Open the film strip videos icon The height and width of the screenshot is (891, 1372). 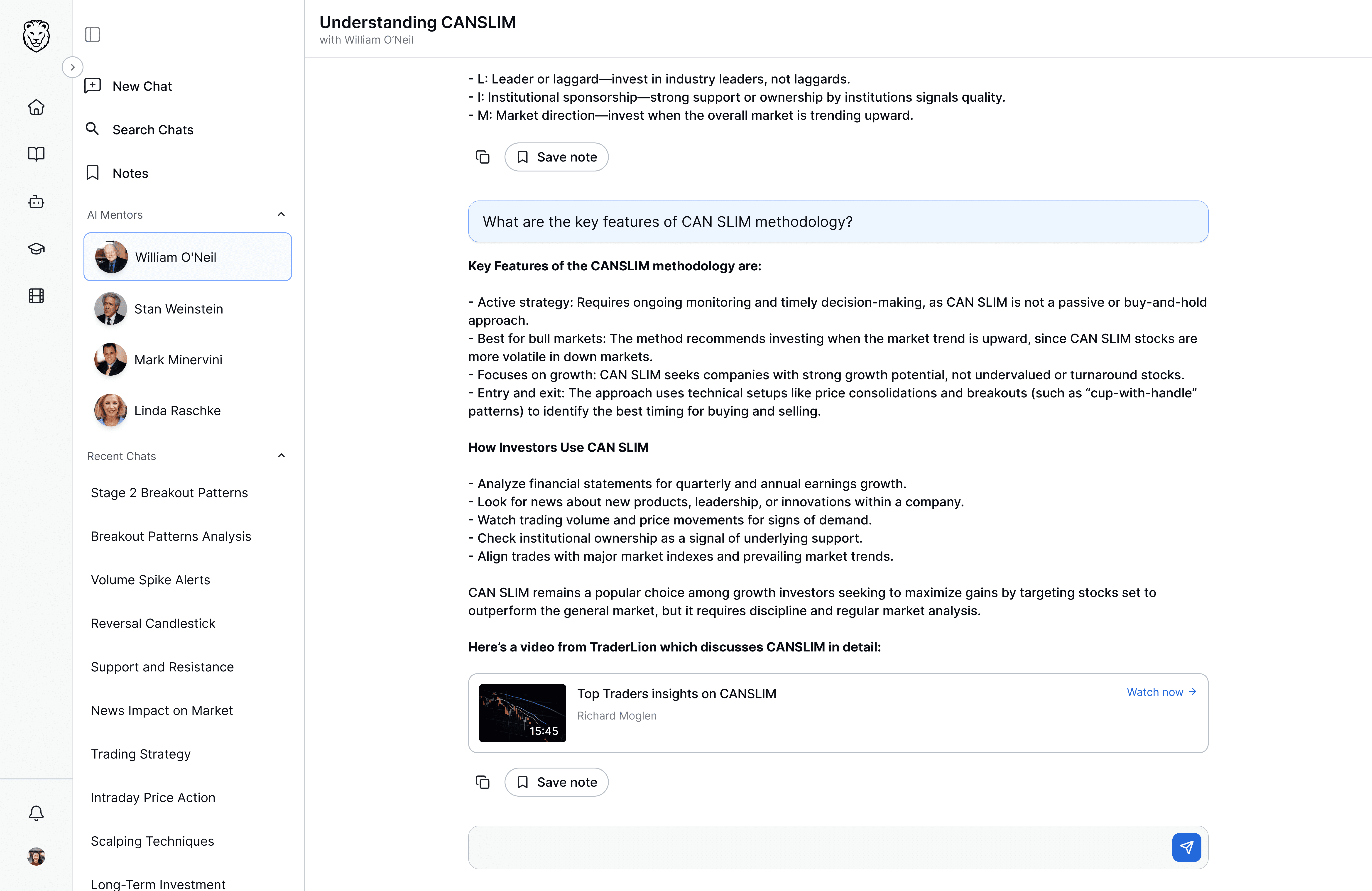coord(36,296)
